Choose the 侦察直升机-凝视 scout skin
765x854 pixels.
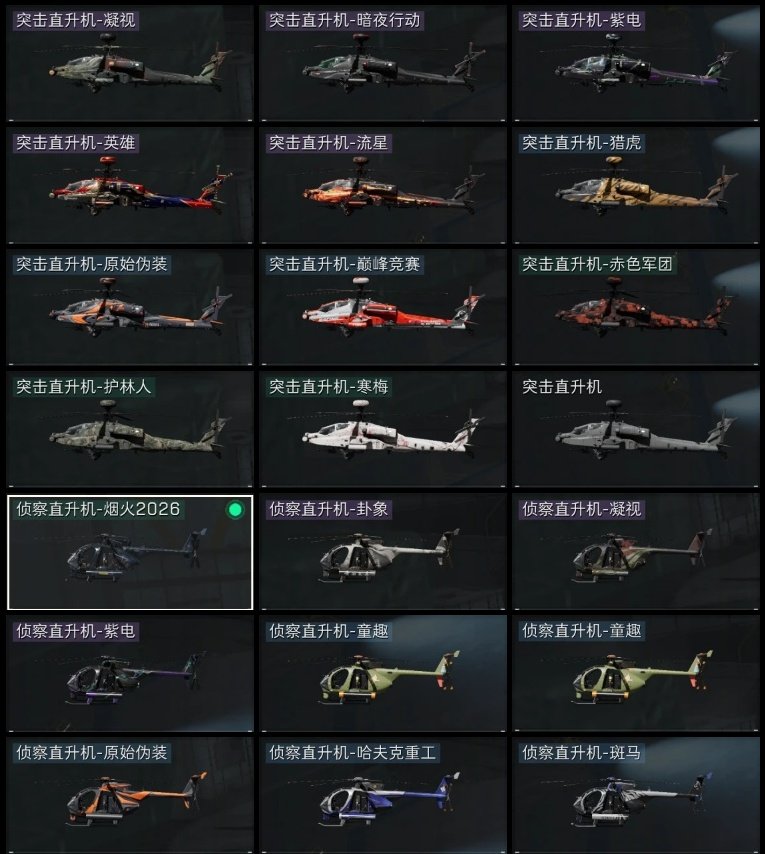pyautogui.click(x=636, y=552)
